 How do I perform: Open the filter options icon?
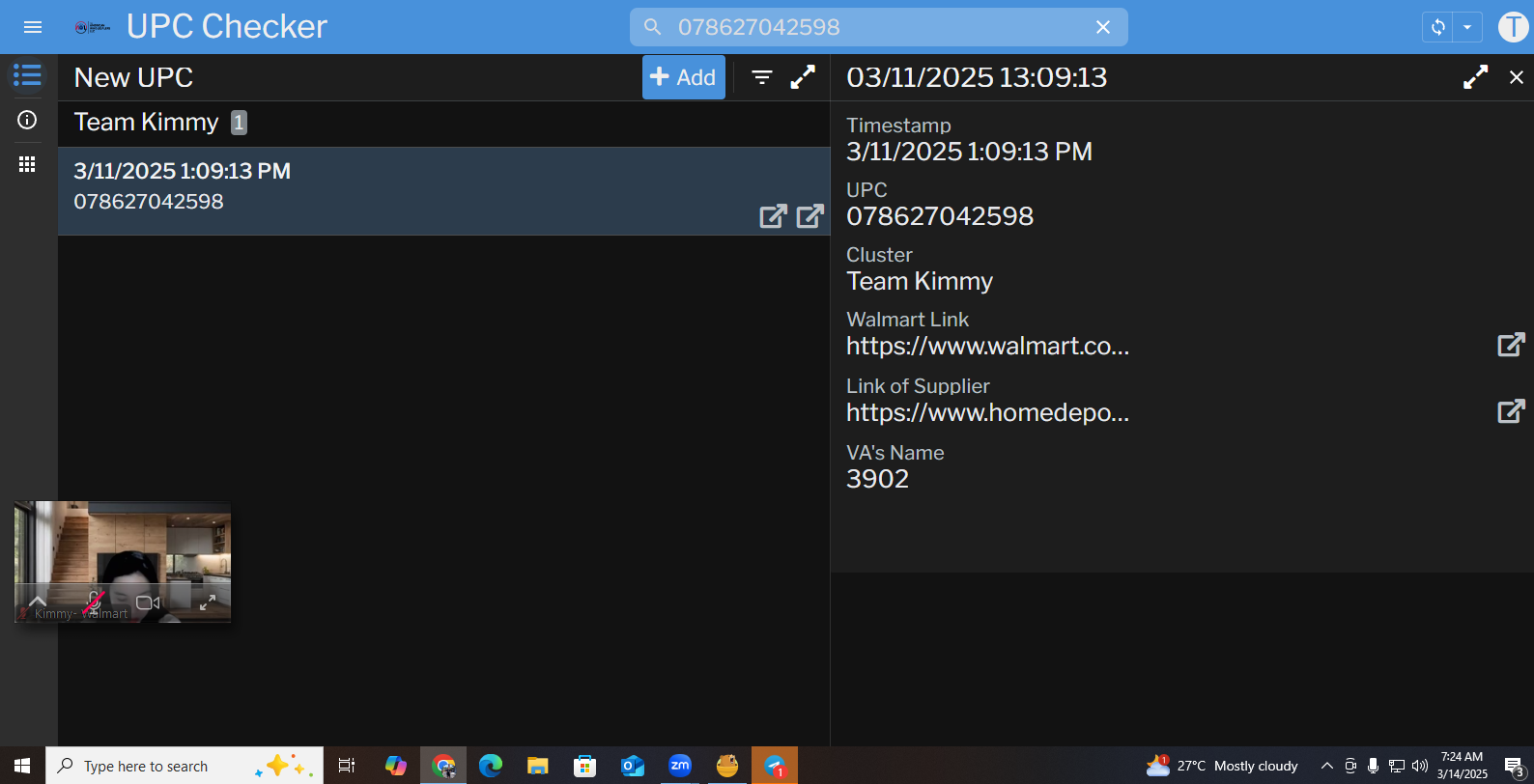tap(762, 77)
